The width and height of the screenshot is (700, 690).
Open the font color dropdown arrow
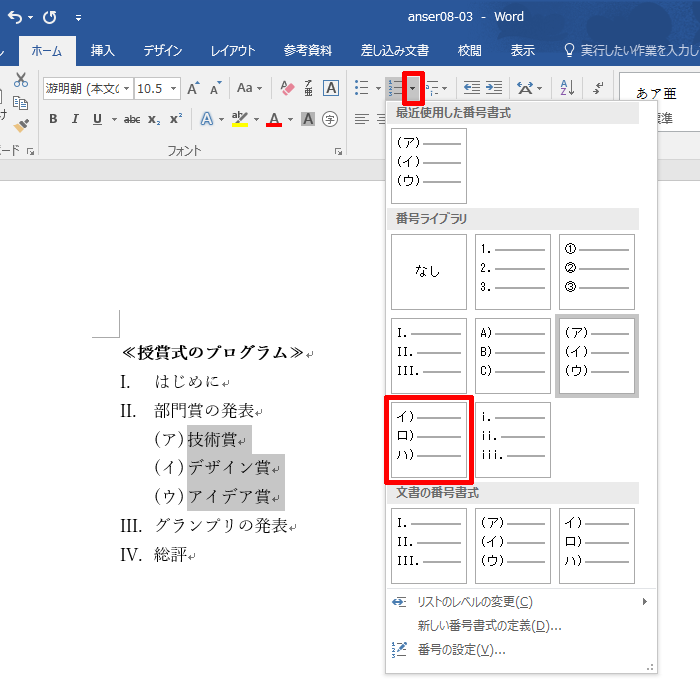(x=290, y=119)
